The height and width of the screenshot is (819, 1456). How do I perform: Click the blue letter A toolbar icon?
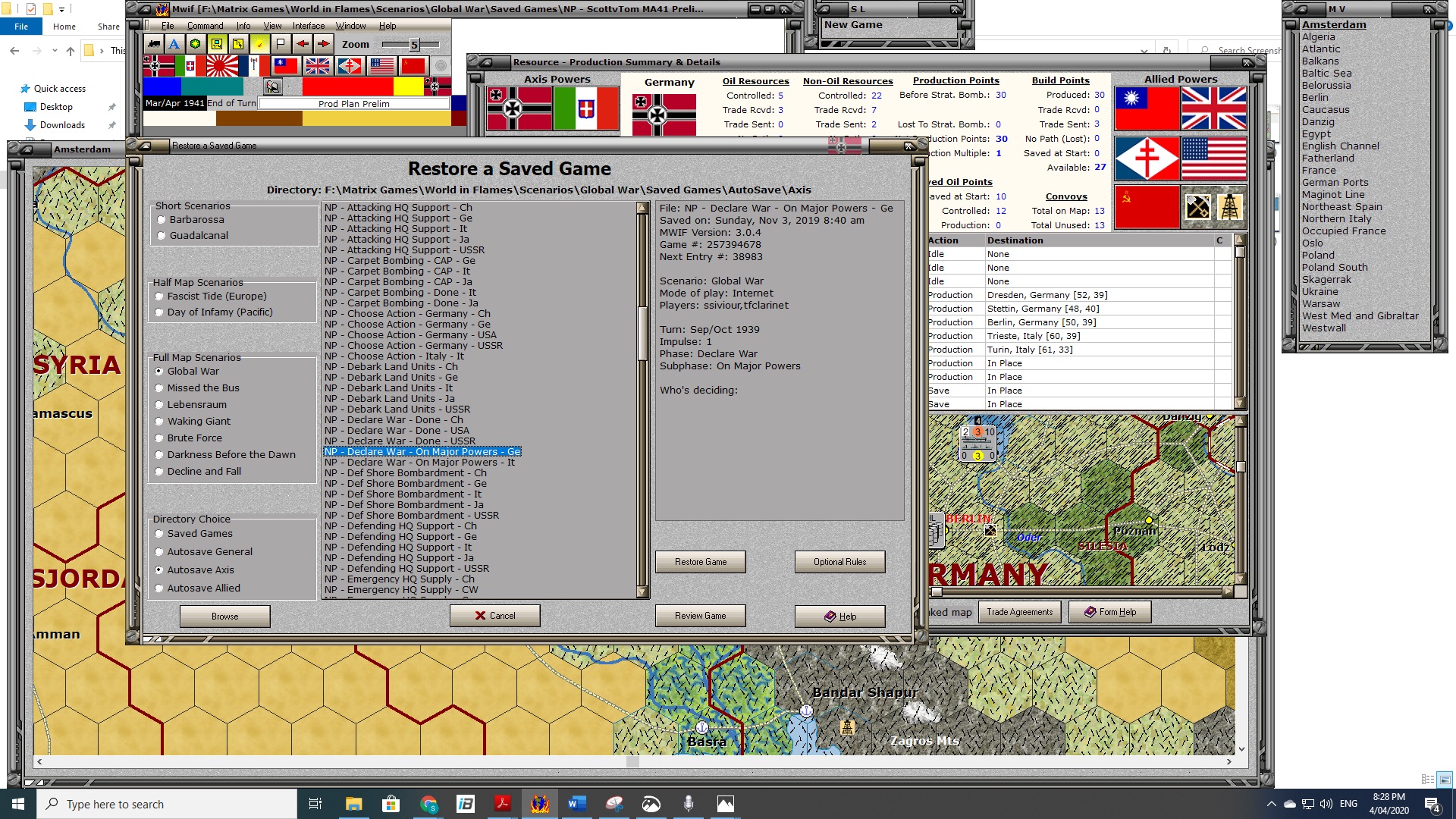pyautogui.click(x=174, y=44)
